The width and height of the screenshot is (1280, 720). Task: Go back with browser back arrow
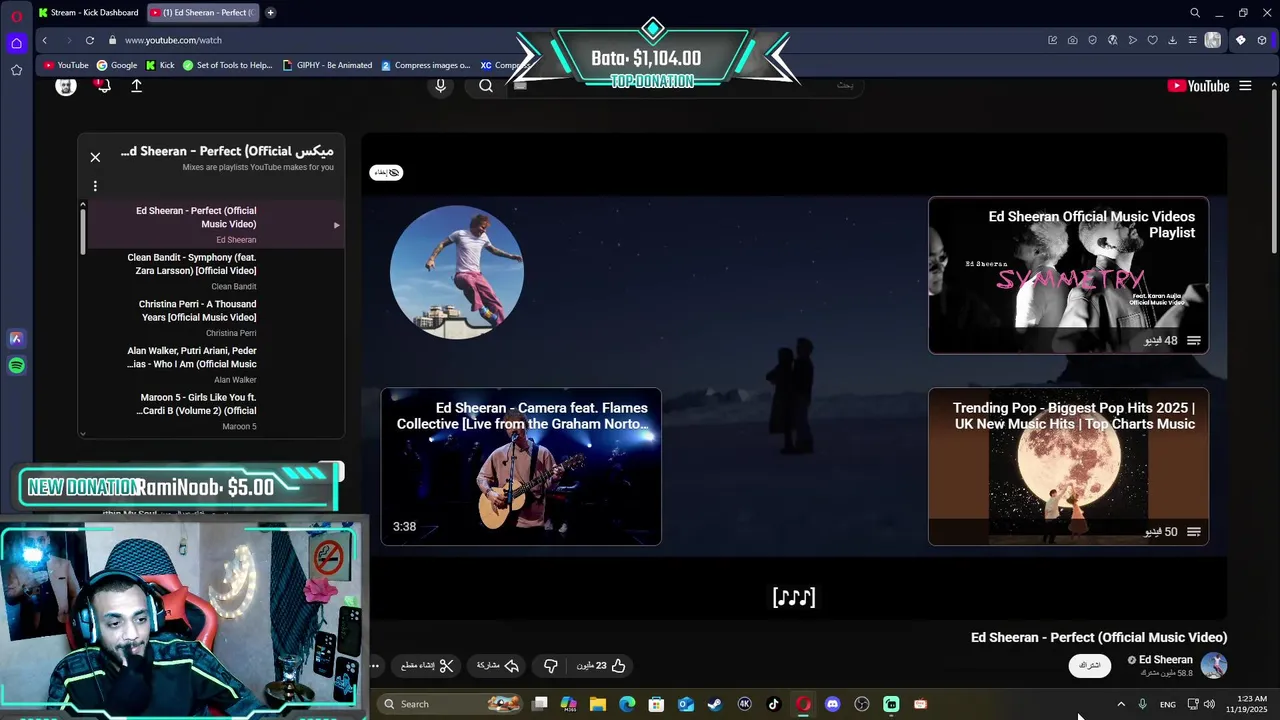[x=44, y=40]
